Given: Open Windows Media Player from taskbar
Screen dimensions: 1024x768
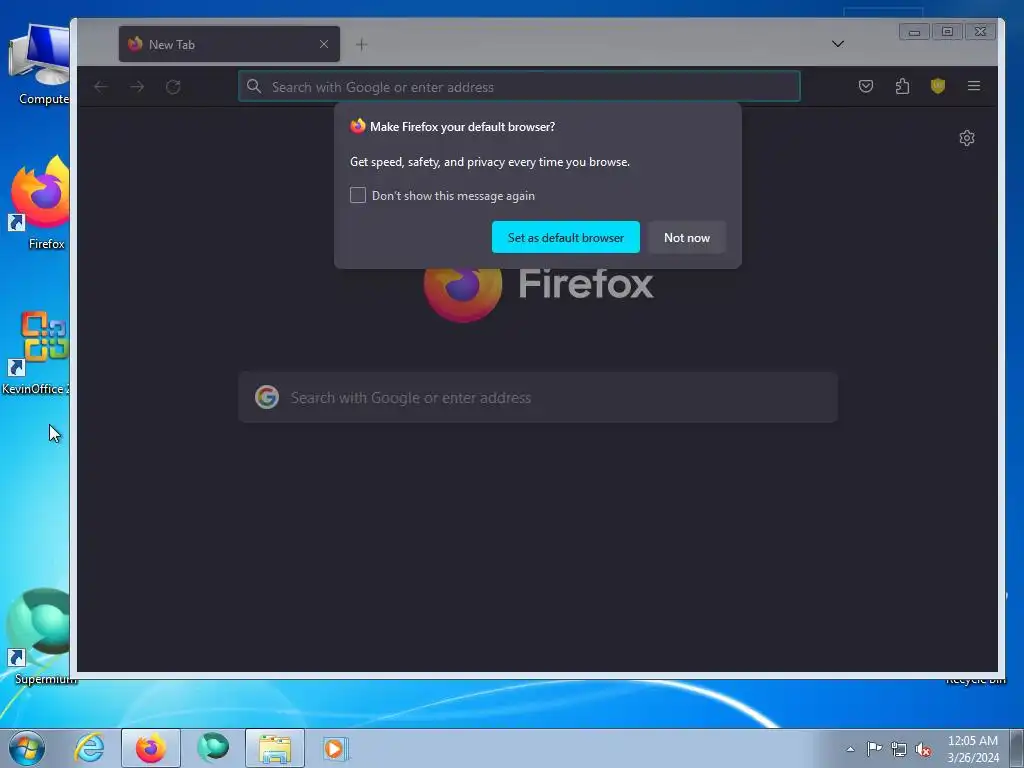Looking at the screenshot, I should point(336,748).
